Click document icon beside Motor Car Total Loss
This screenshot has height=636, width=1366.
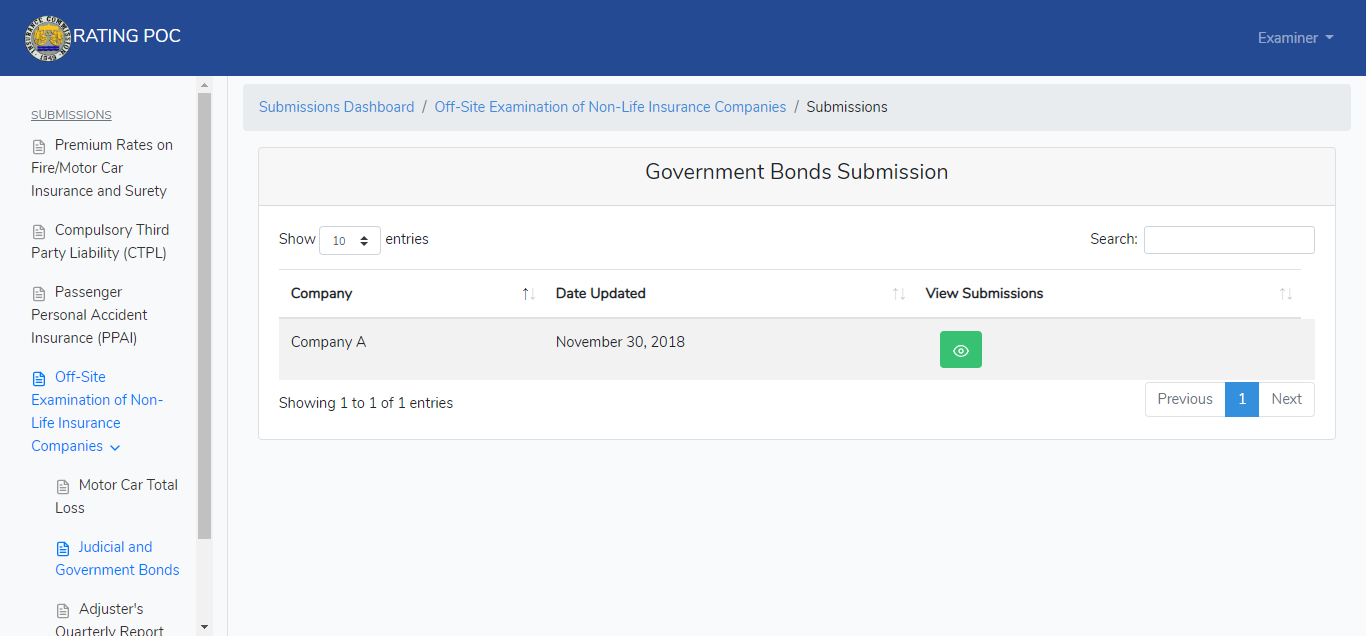point(63,486)
